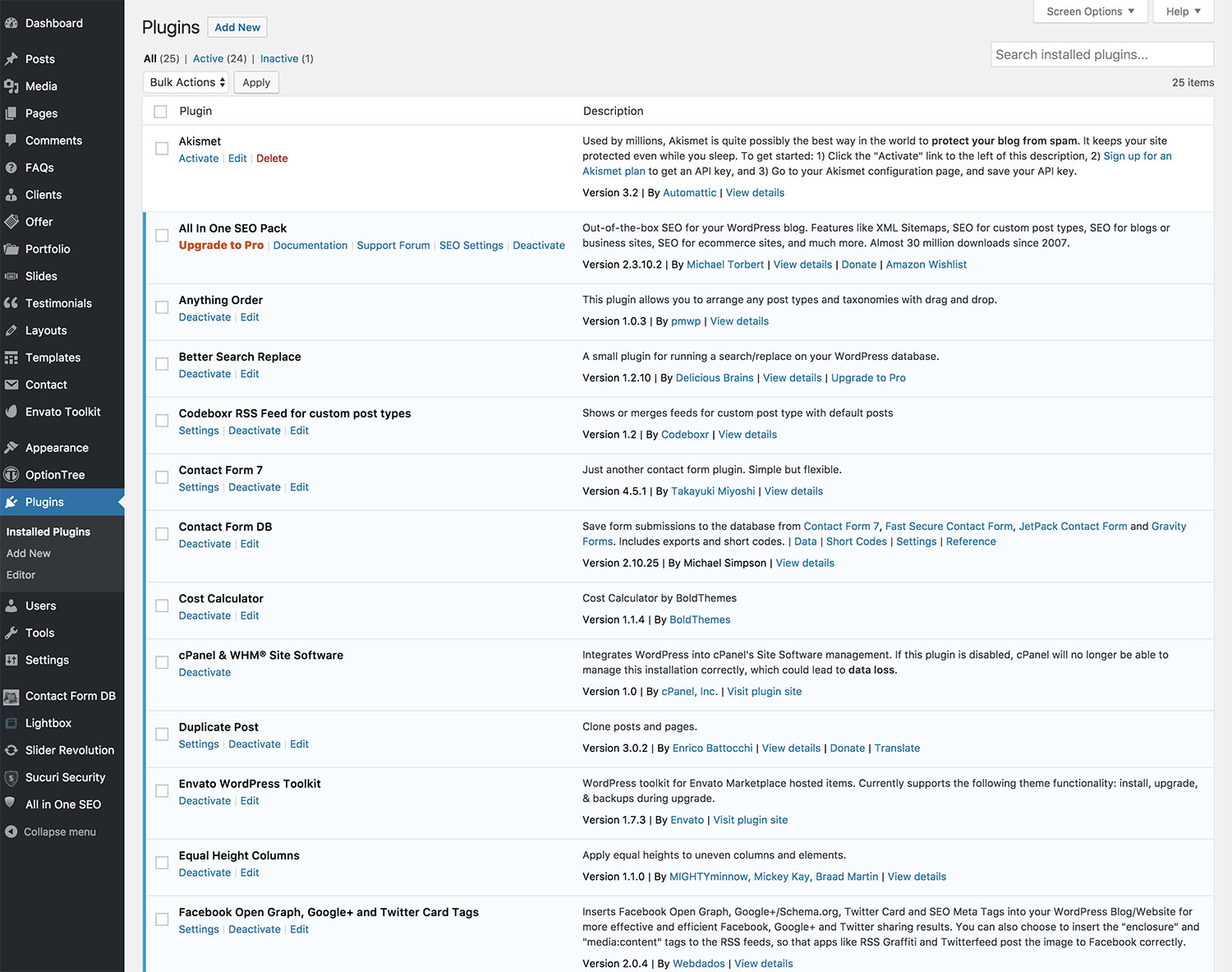Delete the Akismet plugin
Image resolution: width=1232 pixels, height=972 pixels.
coord(272,159)
